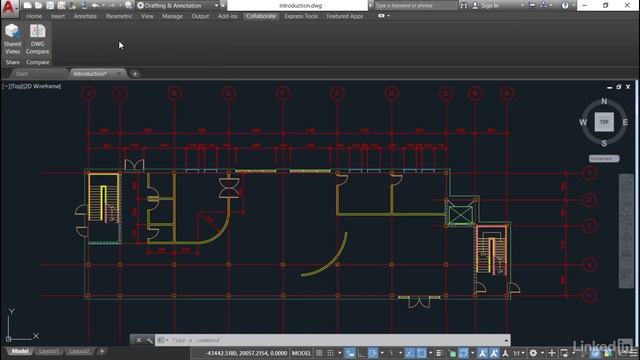Toggle polar tracking in status bar
This screenshot has height=360, width=640.
click(x=373, y=353)
